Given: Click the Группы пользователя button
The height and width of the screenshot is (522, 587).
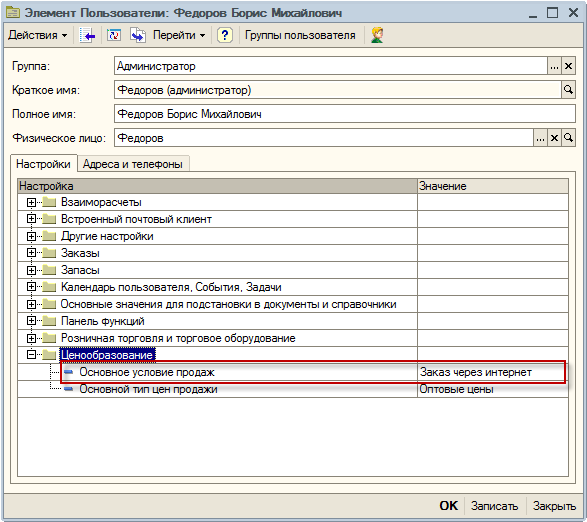Looking at the screenshot, I should coord(300,36).
